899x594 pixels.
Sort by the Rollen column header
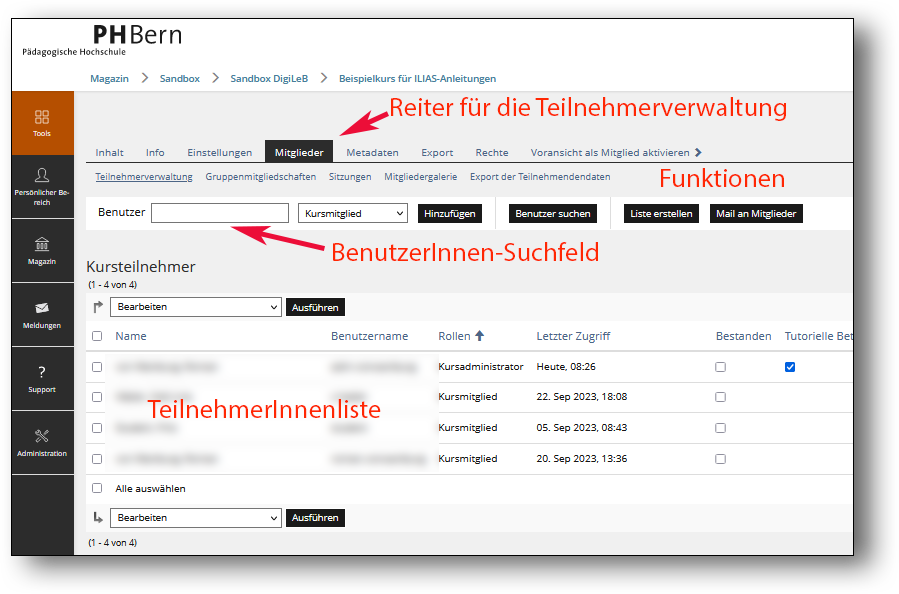[x=454, y=336]
